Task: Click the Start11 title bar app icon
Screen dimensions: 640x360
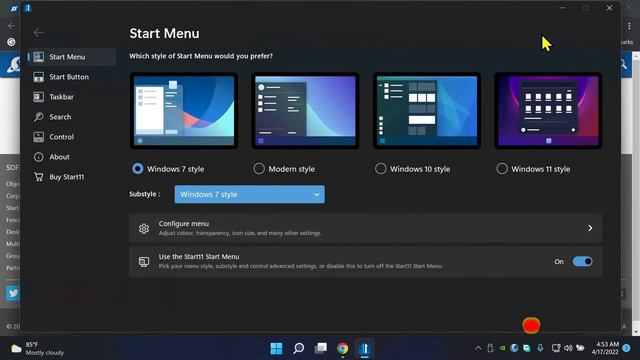Action: [x=28, y=8]
